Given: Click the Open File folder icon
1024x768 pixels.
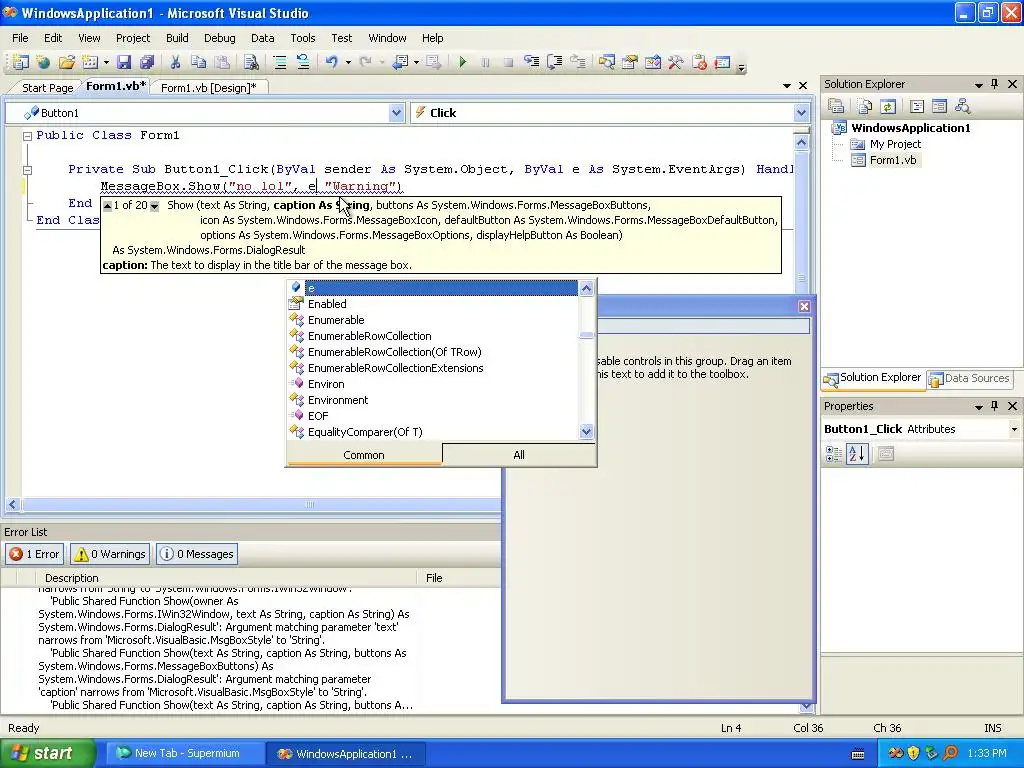Looking at the screenshot, I should coord(67,62).
